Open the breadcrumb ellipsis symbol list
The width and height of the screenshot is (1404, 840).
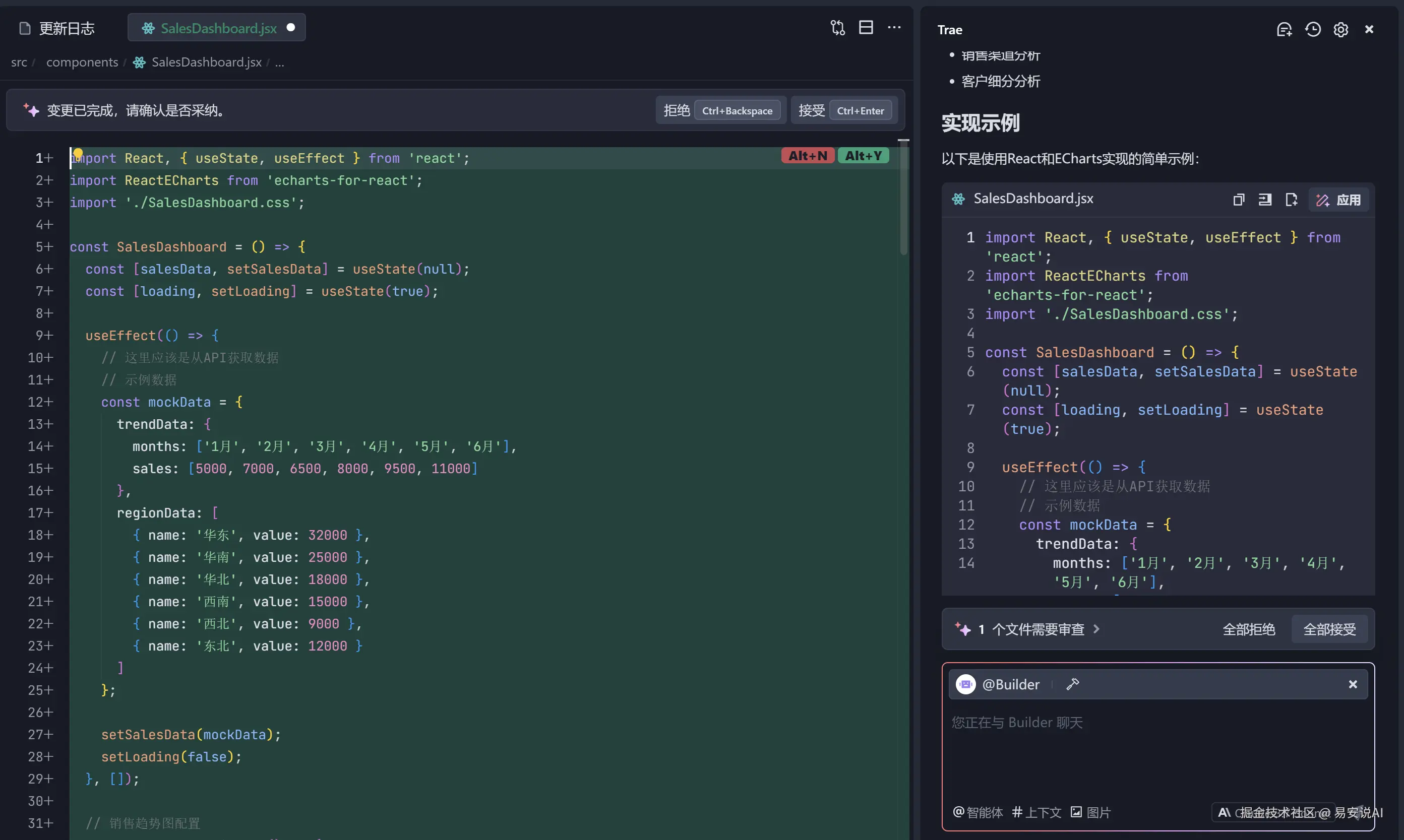tap(280, 62)
